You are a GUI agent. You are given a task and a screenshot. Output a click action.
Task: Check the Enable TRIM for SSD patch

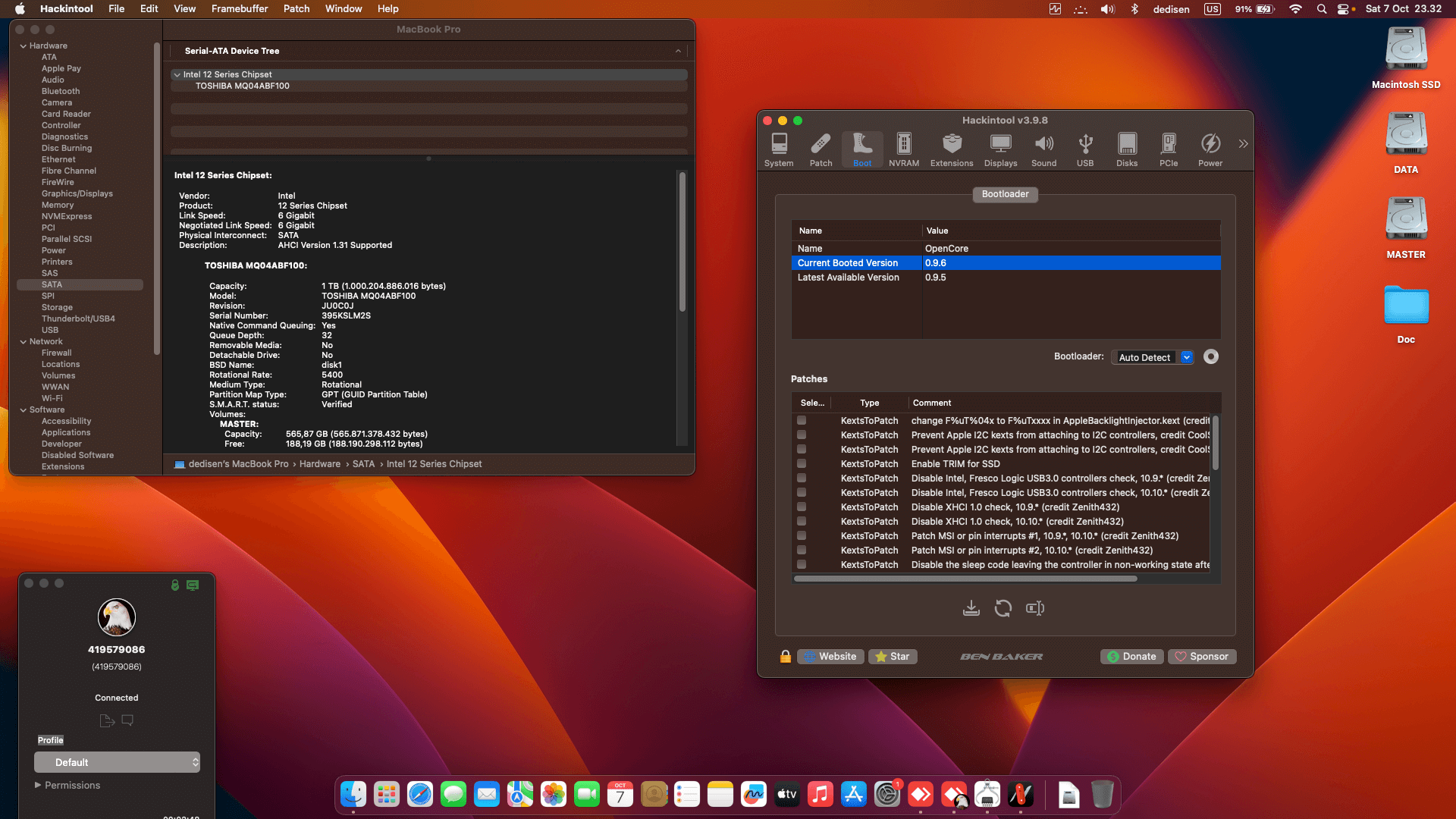[802, 463]
